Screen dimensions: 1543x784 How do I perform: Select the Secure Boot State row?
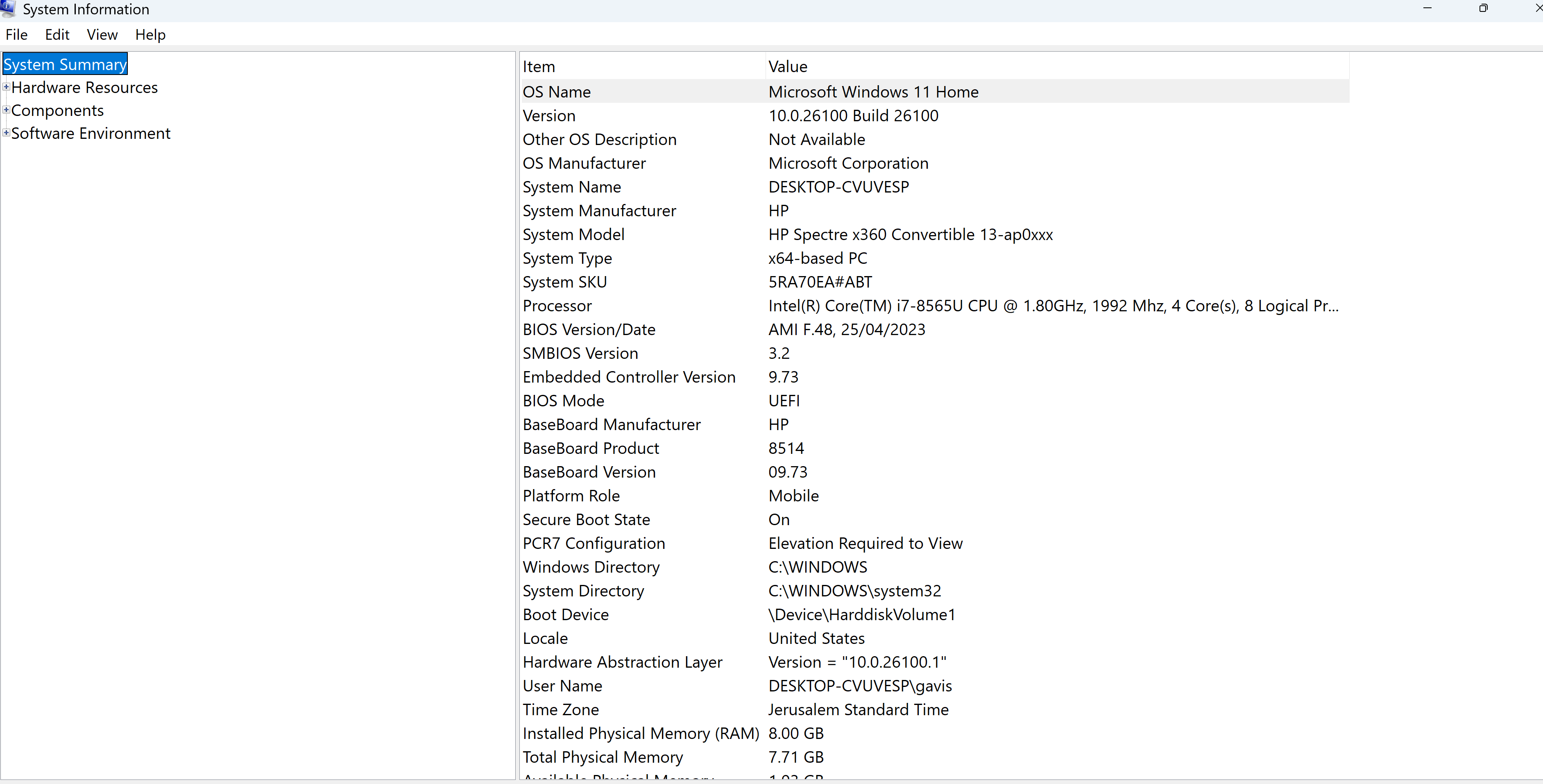(x=586, y=519)
